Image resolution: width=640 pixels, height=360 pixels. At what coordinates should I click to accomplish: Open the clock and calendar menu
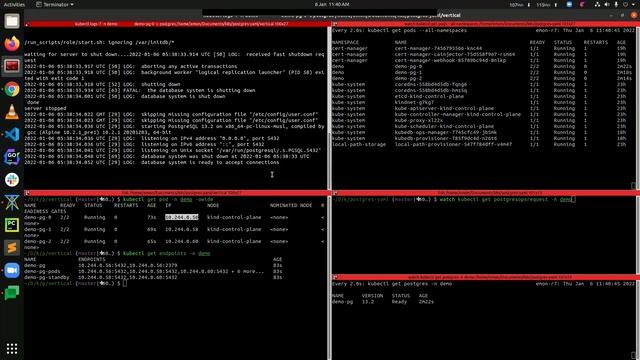[x=332, y=4]
